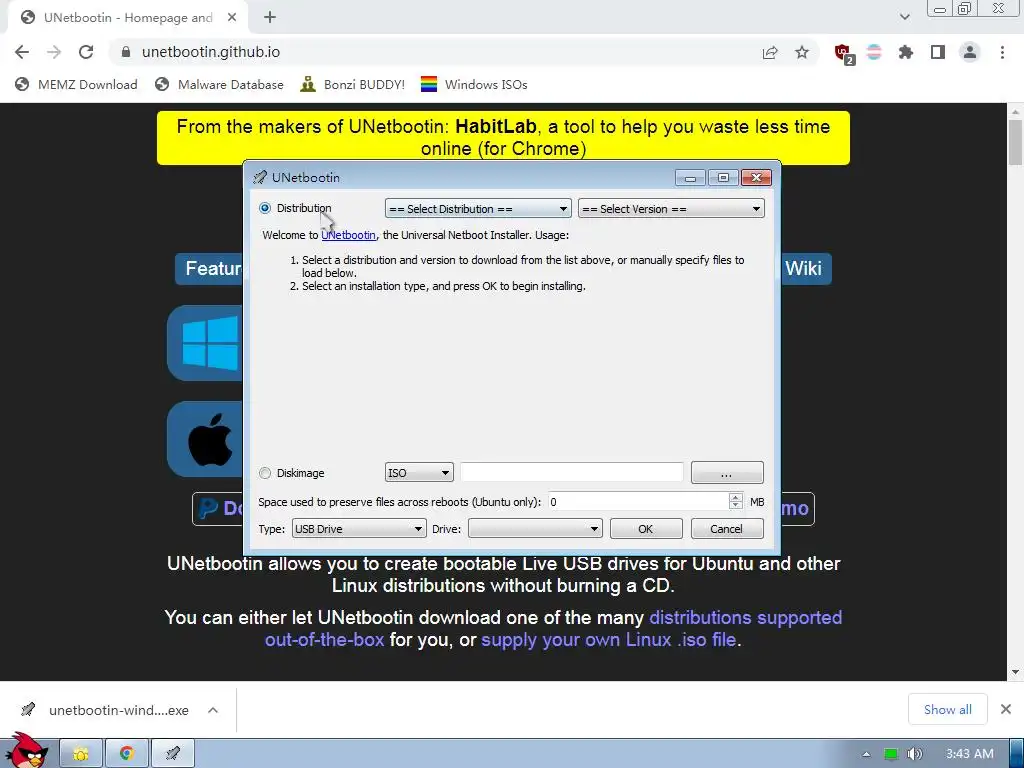Viewport: 1024px width, 768px height.
Task: Click the Angry Birds start button
Action: tap(26, 750)
